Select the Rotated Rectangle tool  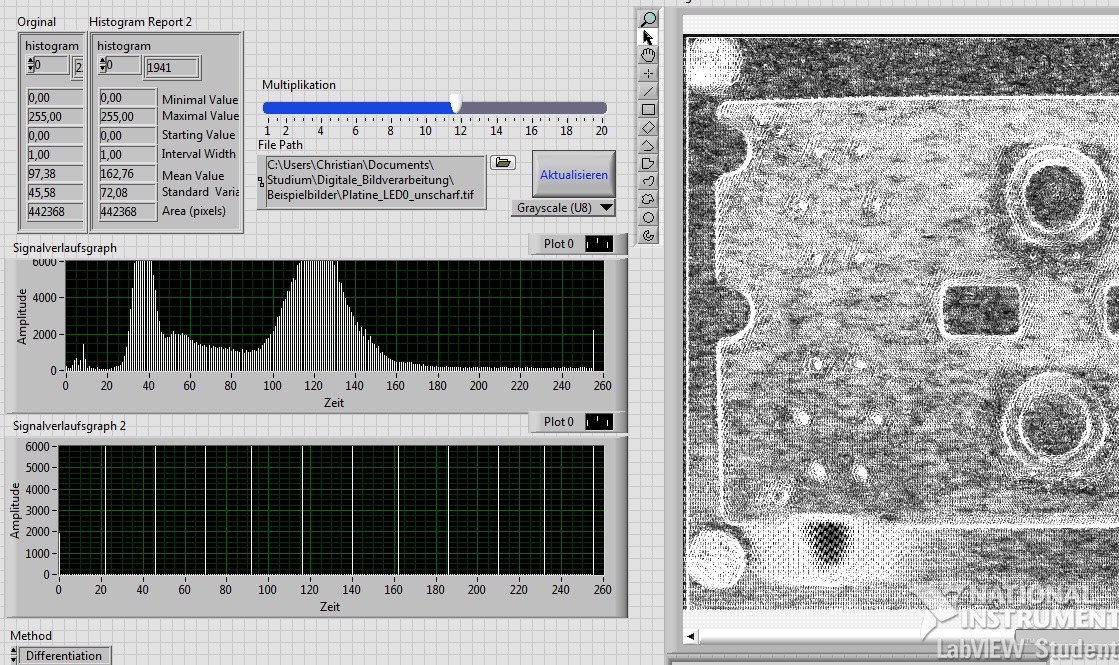(x=648, y=127)
